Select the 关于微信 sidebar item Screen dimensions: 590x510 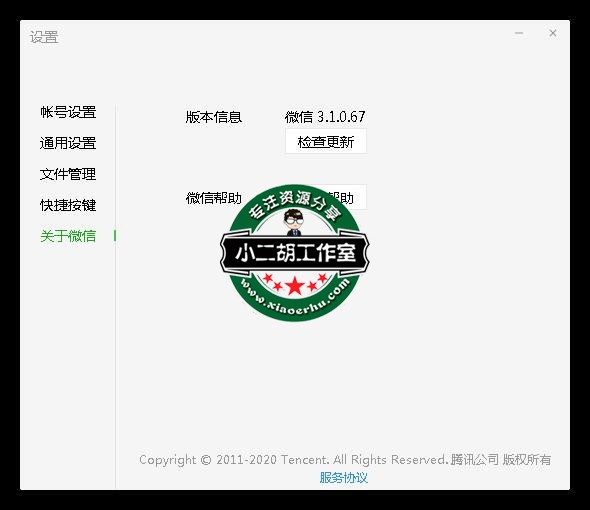click(x=68, y=236)
